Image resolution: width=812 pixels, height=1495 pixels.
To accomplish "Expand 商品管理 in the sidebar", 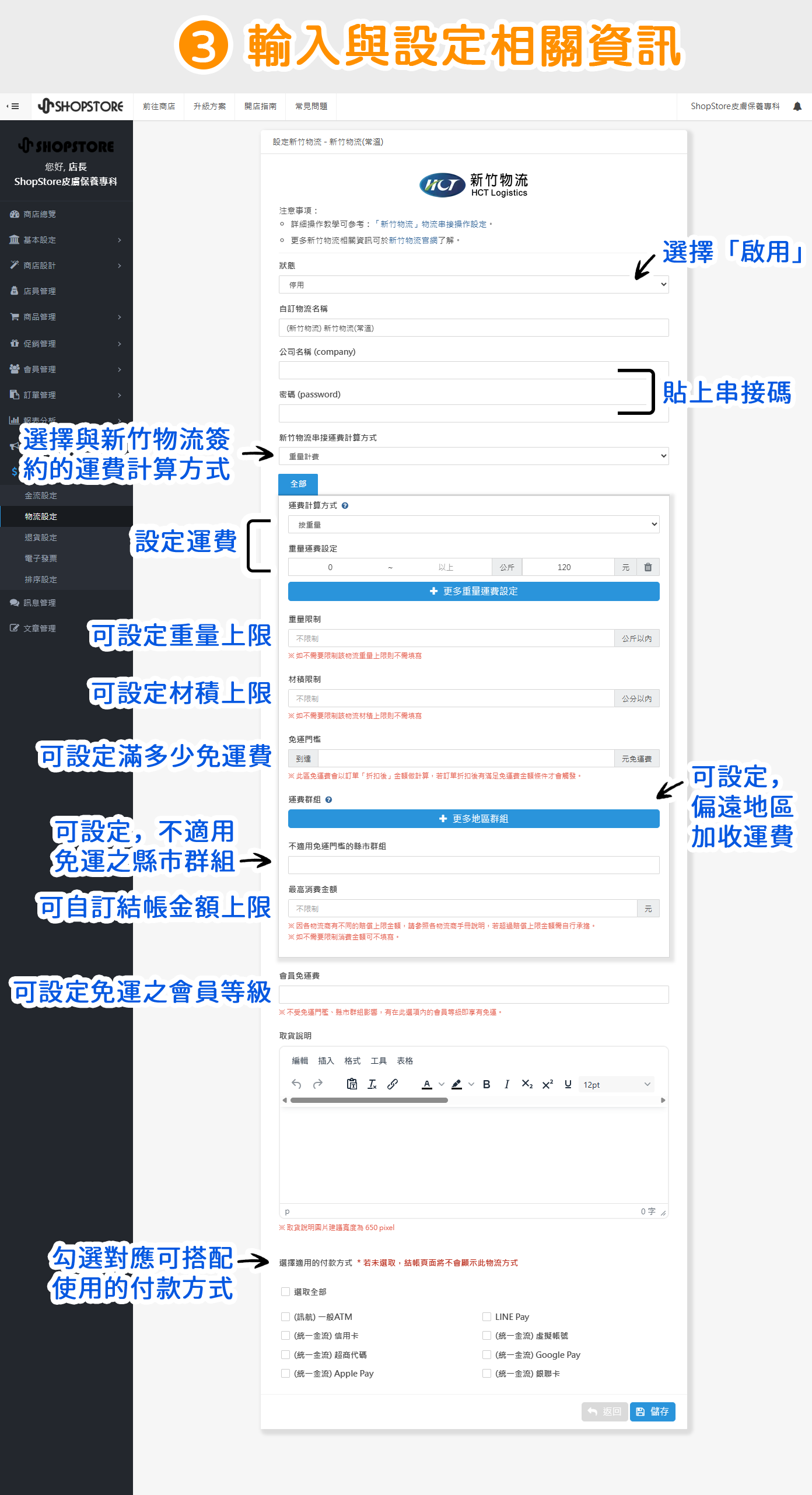I will [66, 317].
